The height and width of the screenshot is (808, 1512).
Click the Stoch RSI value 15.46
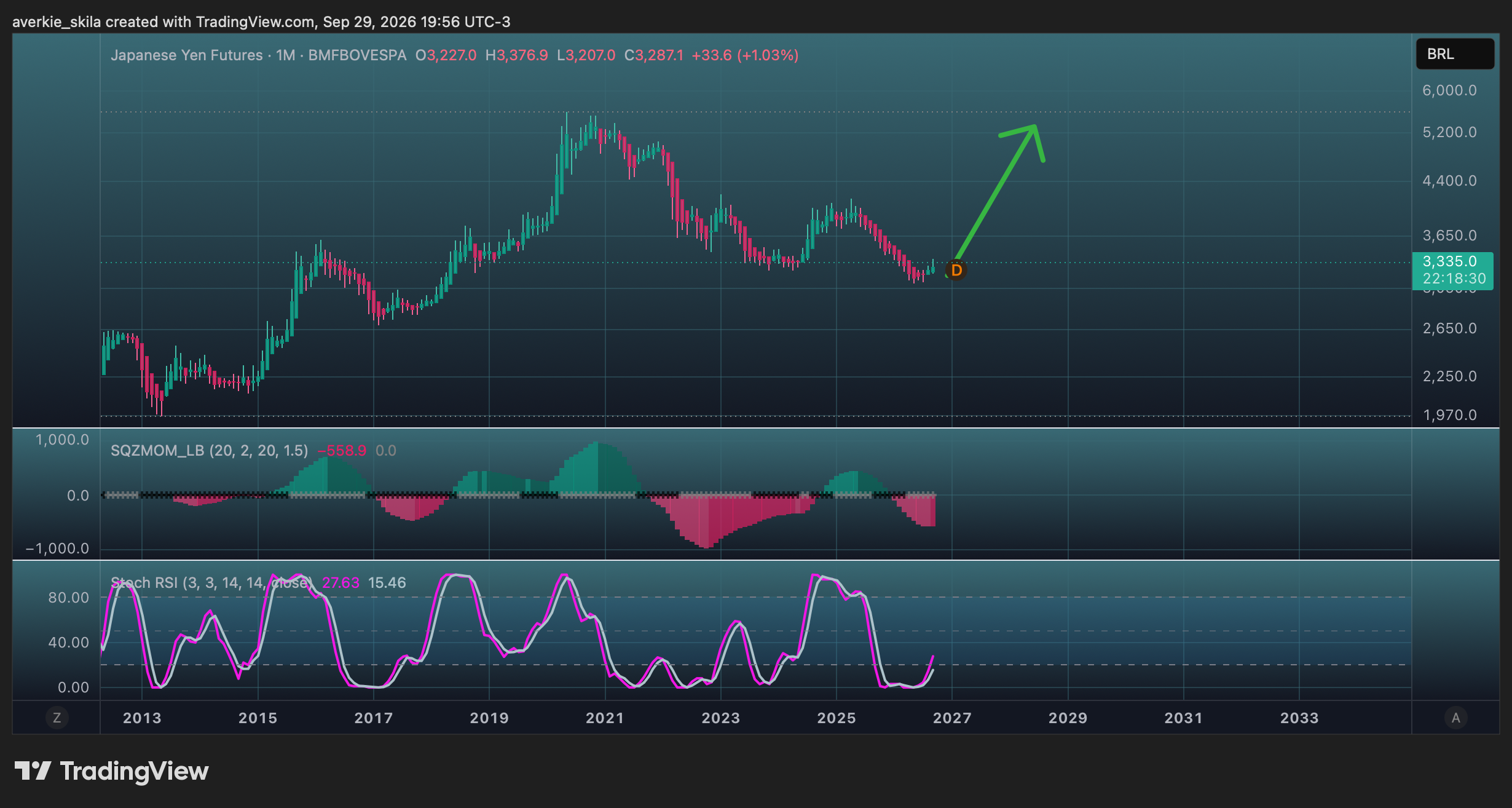tap(387, 583)
